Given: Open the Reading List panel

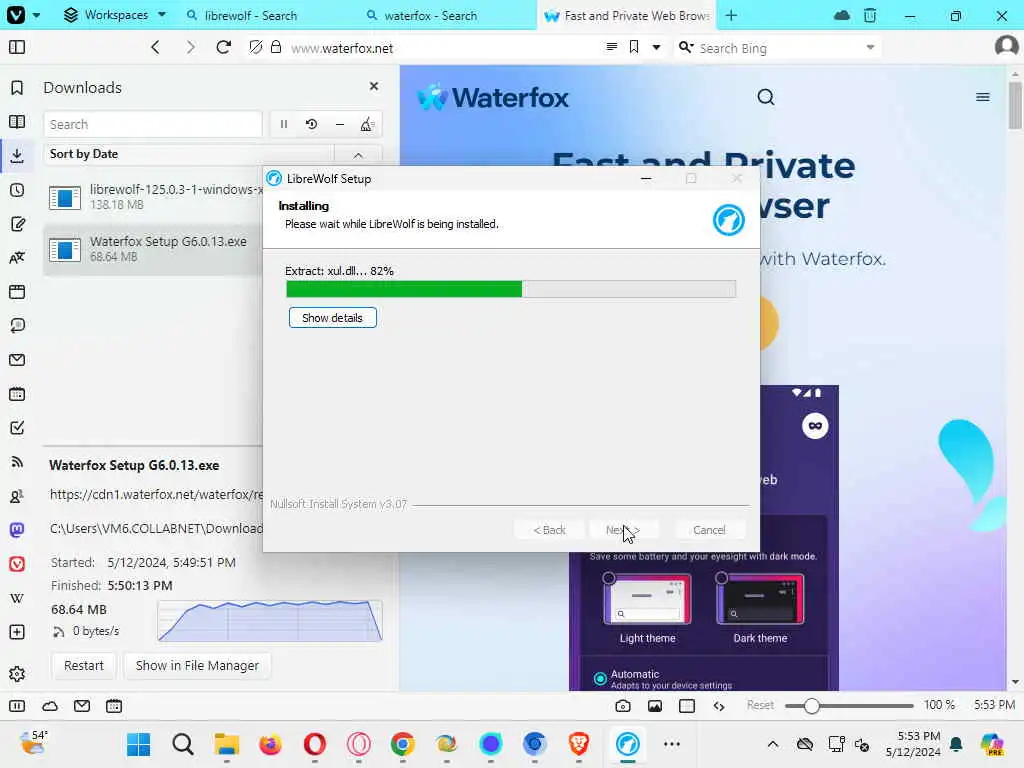Looking at the screenshot, I should pyautogui.click(x=17, y=122).
